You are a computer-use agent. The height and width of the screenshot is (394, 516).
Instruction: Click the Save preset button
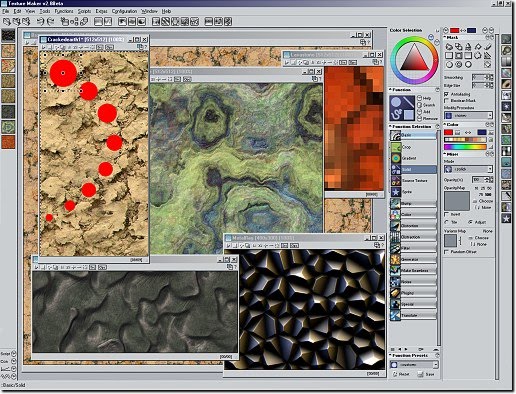pyautogui.click(x=426, y=374)
